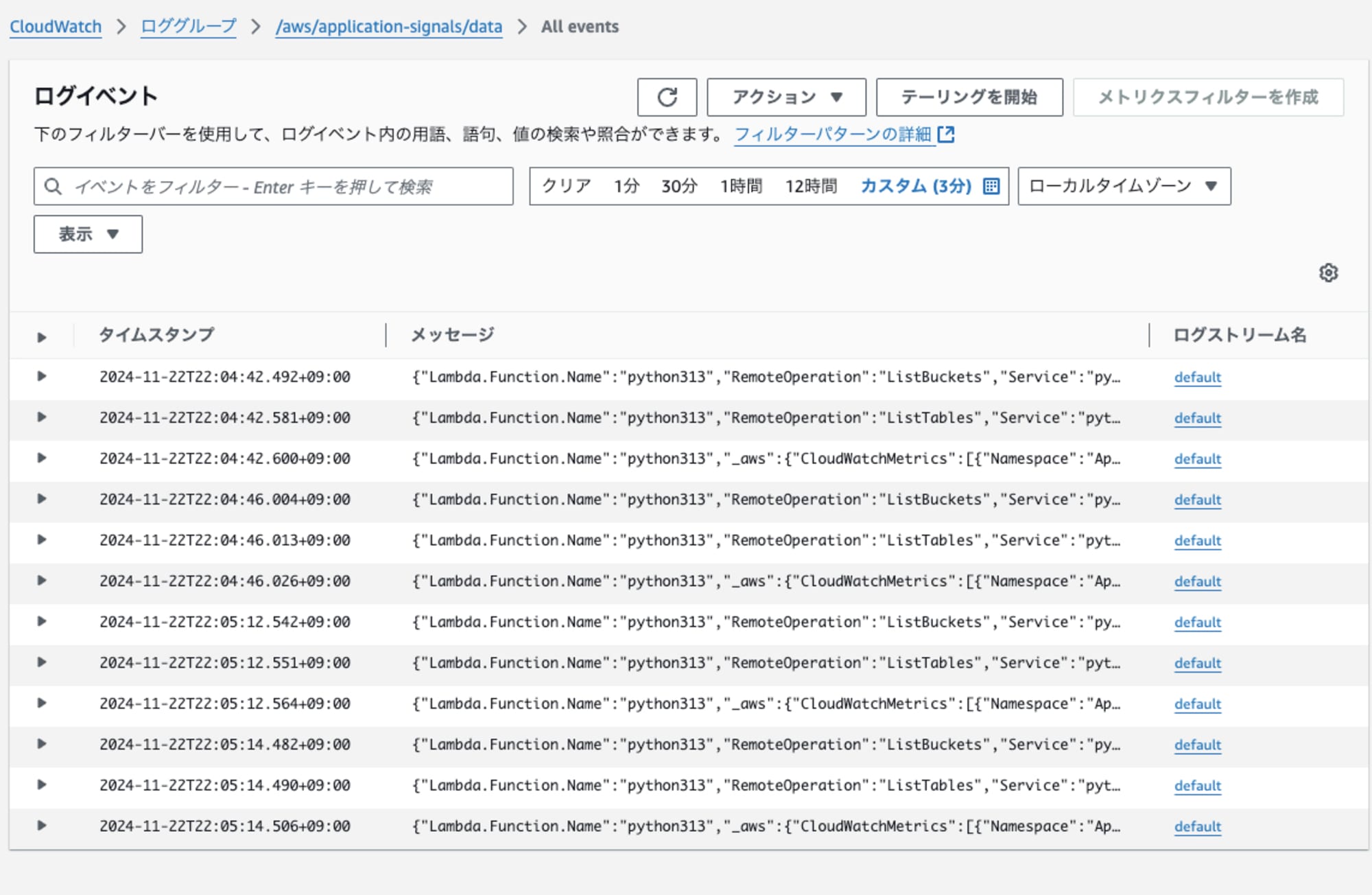This screenshot has height=895, width=1372.
Task: Click ListTables message in 22:04:42.581 row
Action: pyautogui.click(x=766, y=417)
